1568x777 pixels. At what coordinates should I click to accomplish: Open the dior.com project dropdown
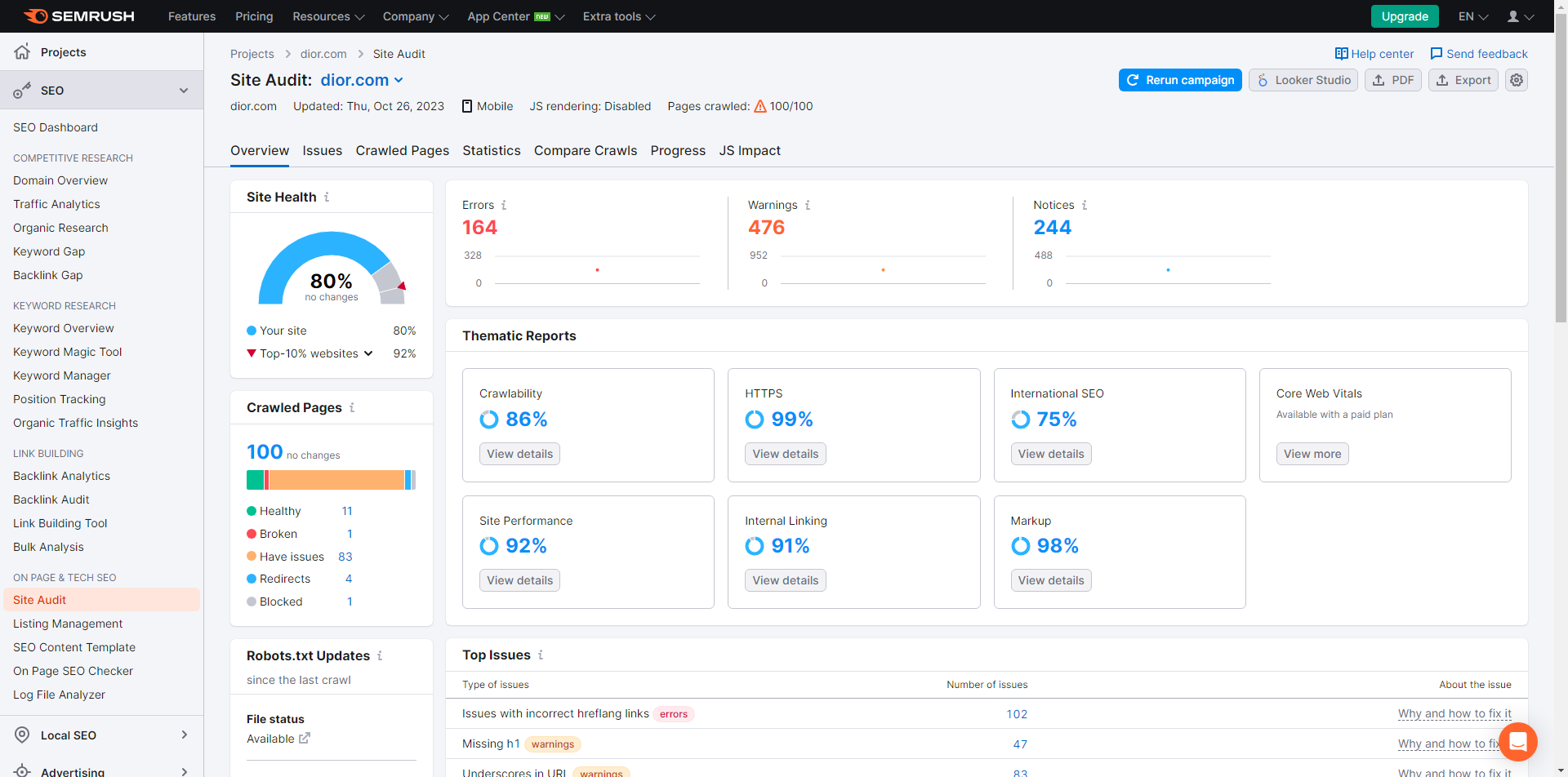(x=363, y=80)
